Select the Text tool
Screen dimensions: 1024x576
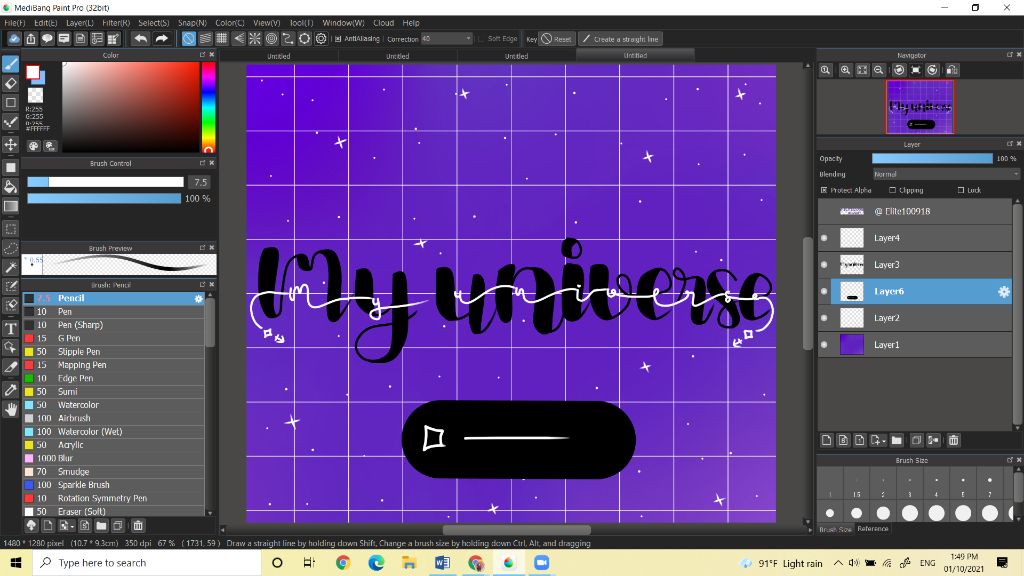click(10, 328)
